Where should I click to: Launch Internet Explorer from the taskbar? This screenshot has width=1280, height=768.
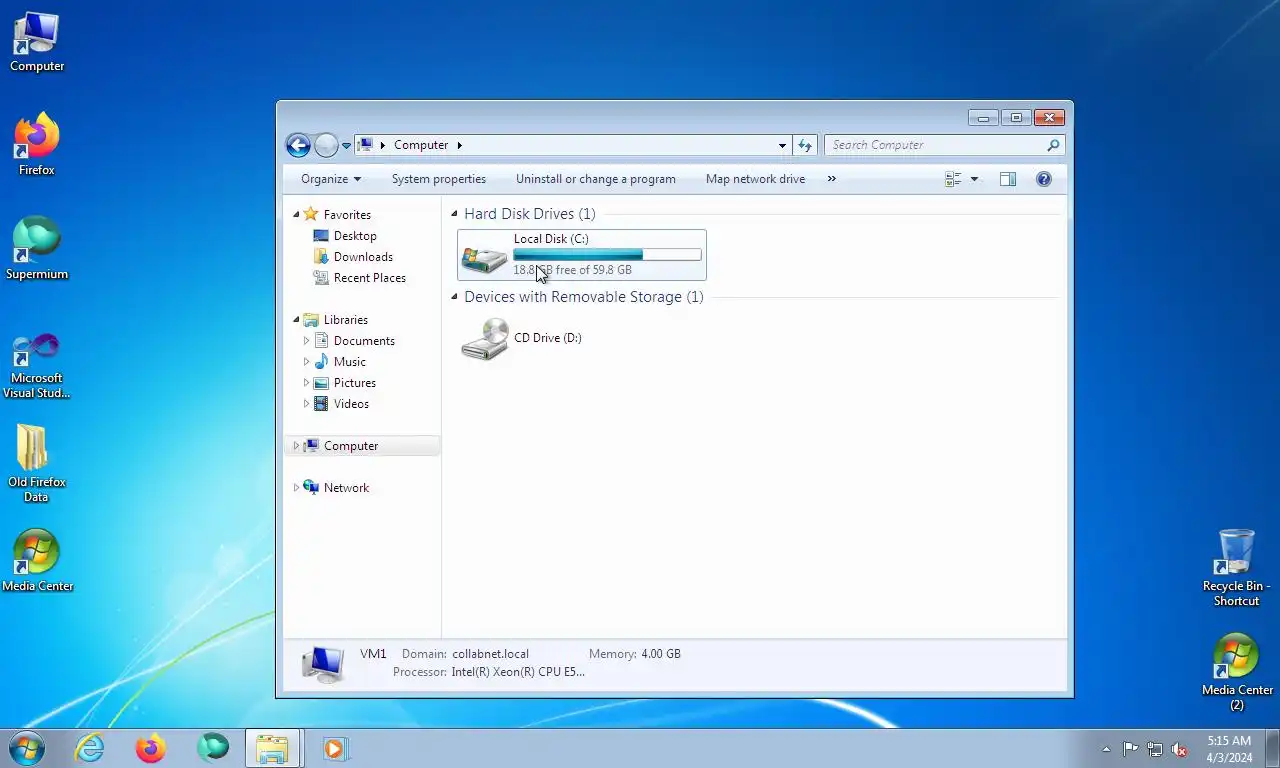(90, 748)
